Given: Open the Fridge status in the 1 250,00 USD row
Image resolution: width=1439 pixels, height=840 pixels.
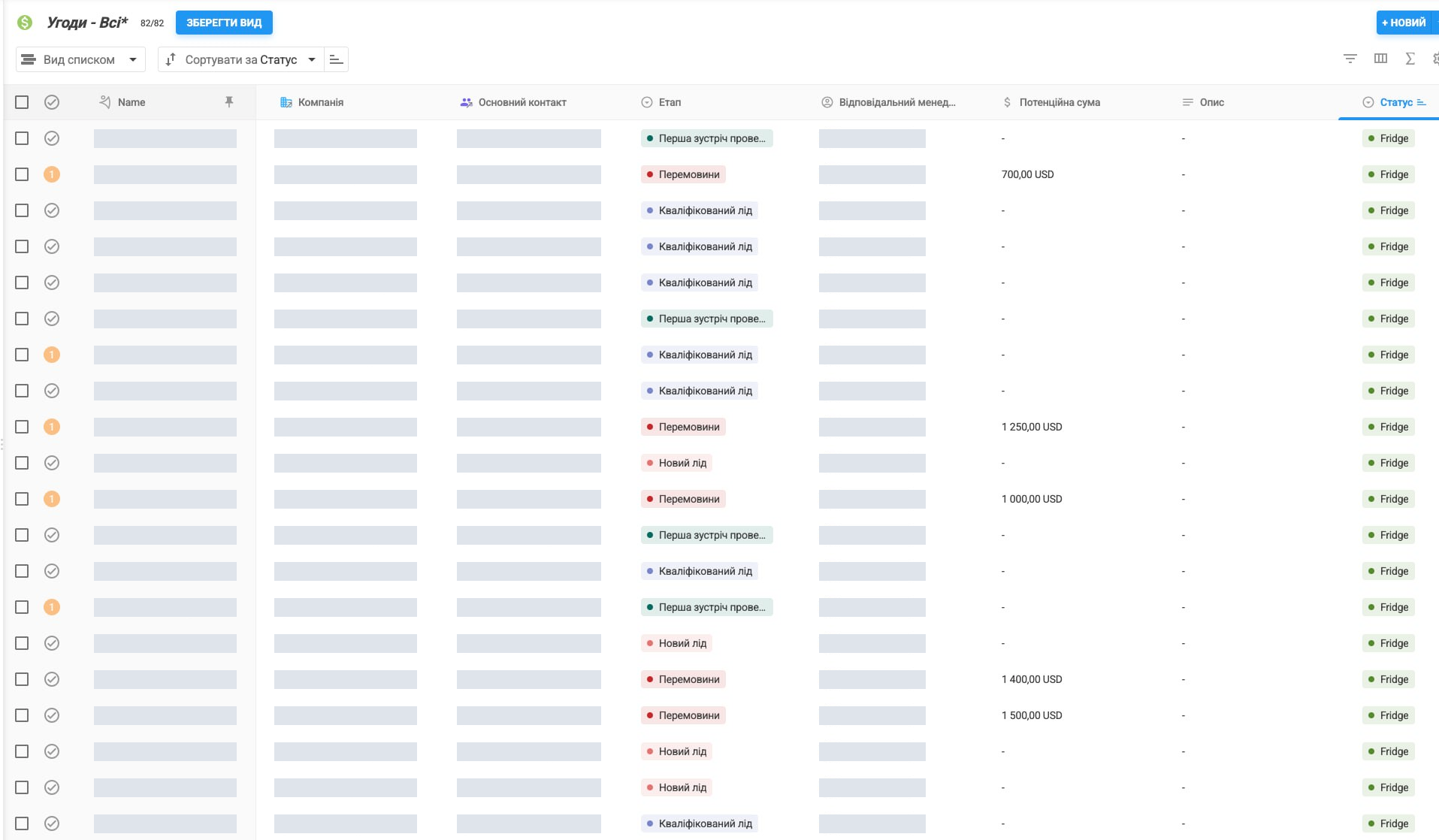Looking at the screenshot, I should [1388, 427].
